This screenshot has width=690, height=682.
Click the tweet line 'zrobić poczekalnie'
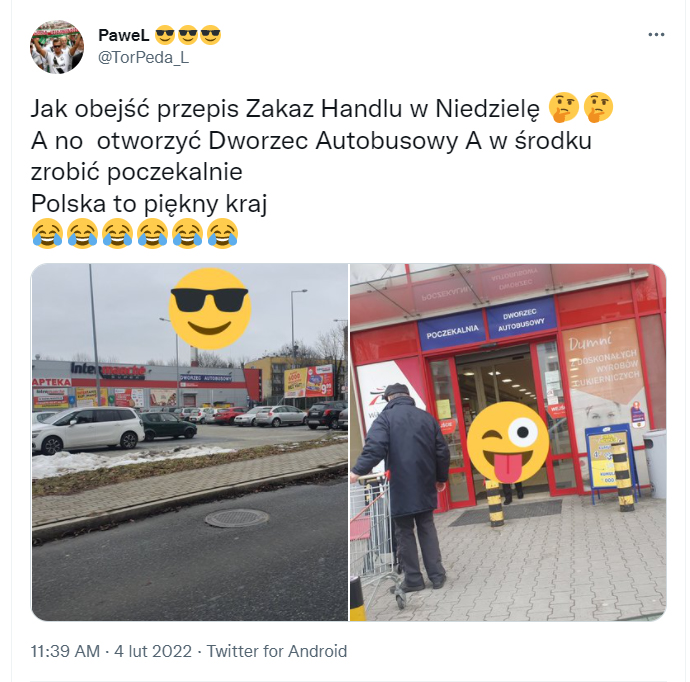(x=137, y=172)
